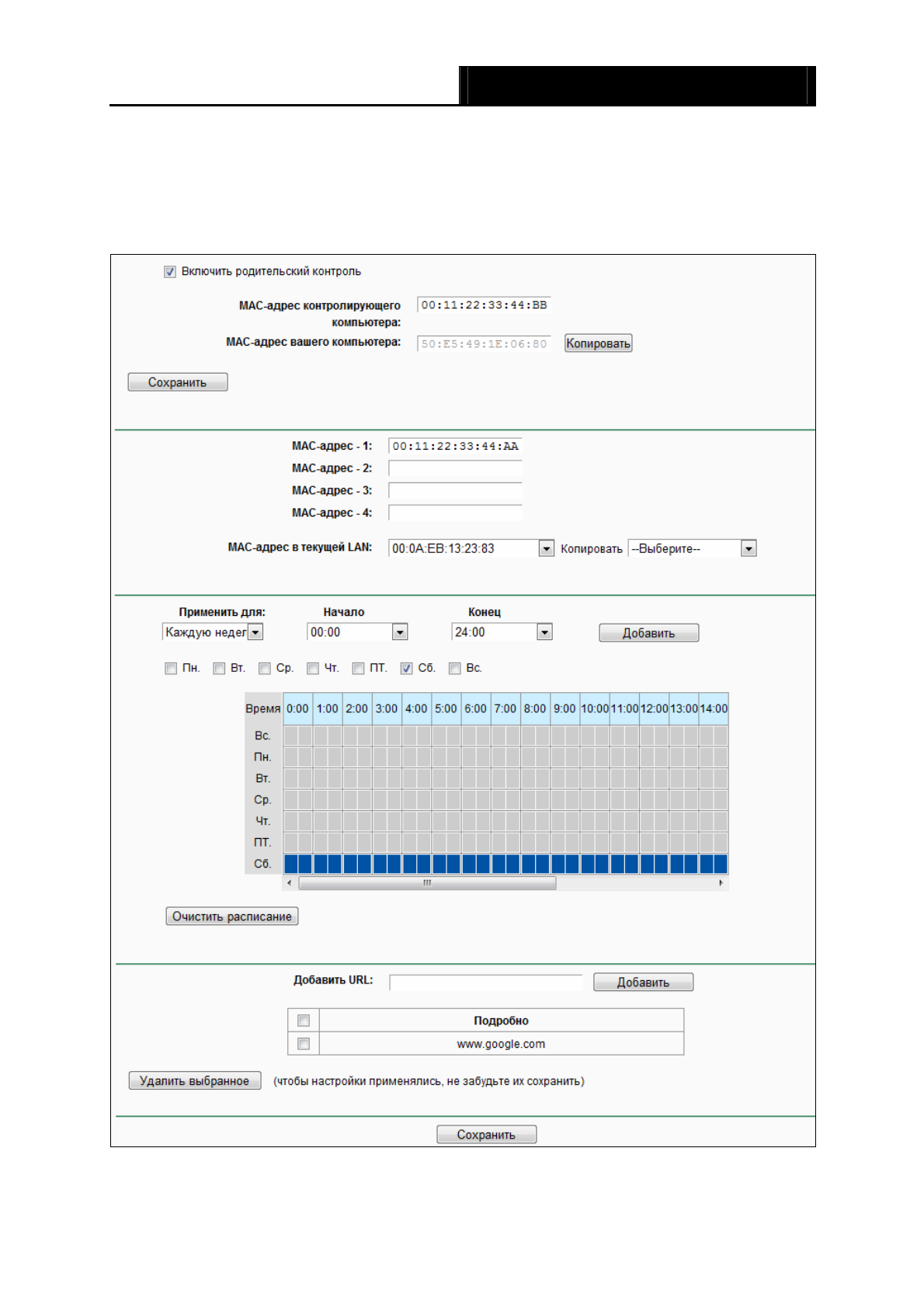Click Добавить next to schedule times
The width and height of the screenshot is (924, 1308).
648,633
